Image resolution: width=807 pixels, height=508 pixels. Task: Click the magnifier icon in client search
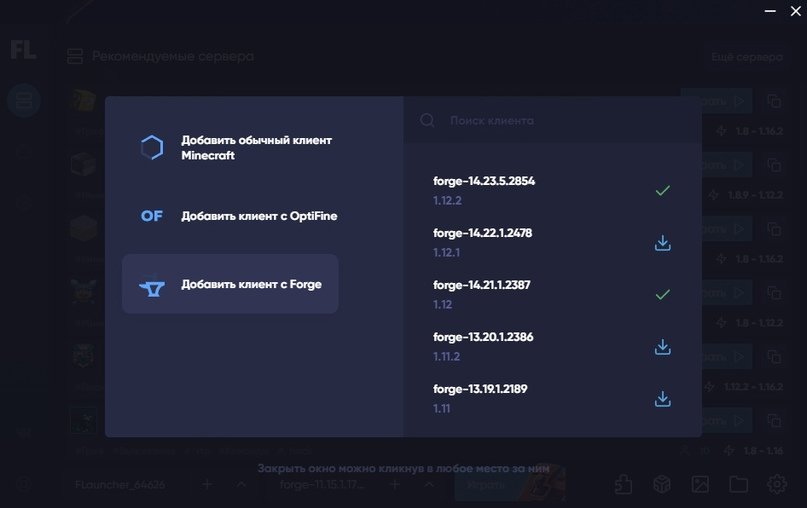427,120
